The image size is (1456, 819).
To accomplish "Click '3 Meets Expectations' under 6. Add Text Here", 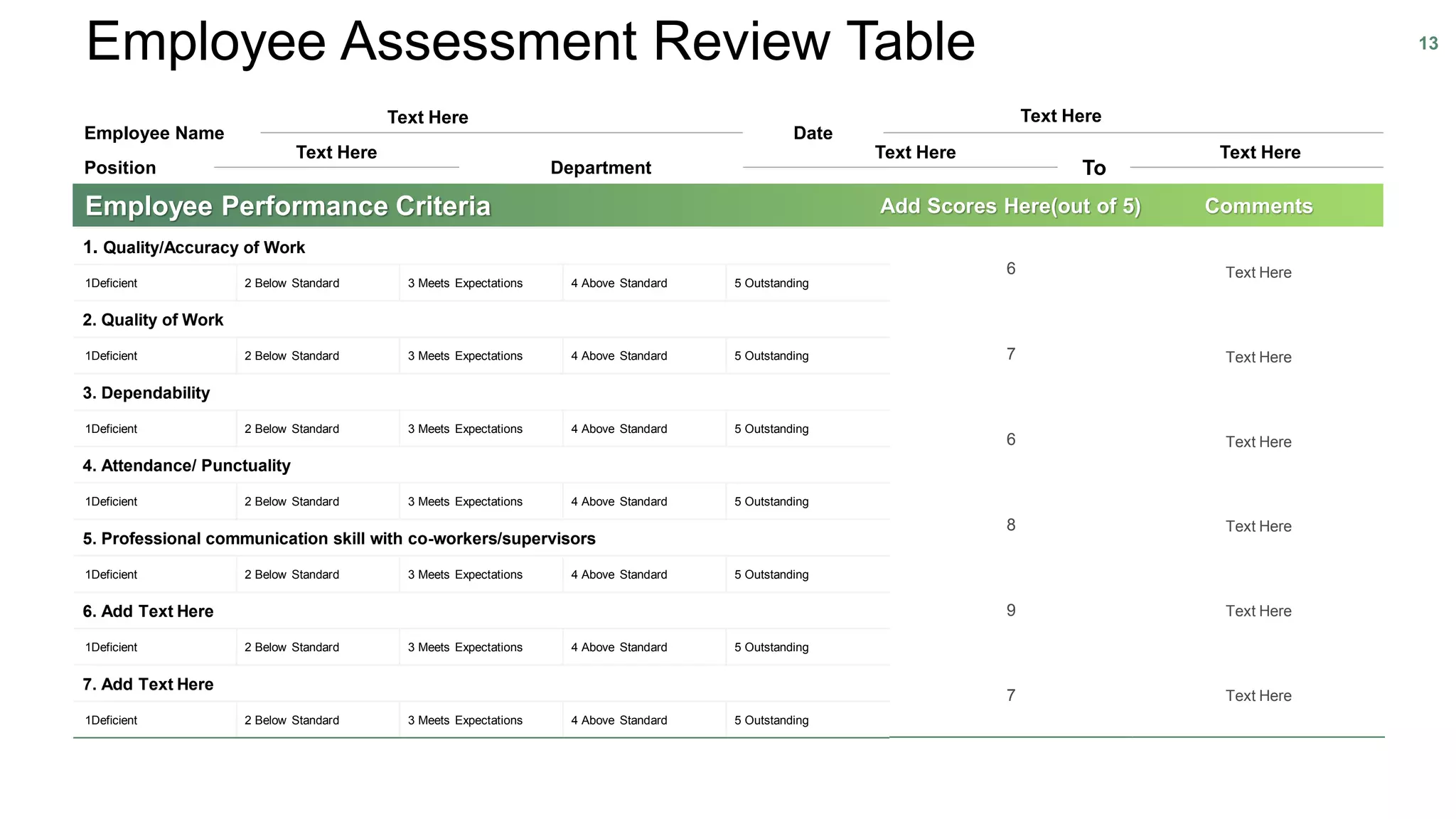I will [x=465, y=648].
